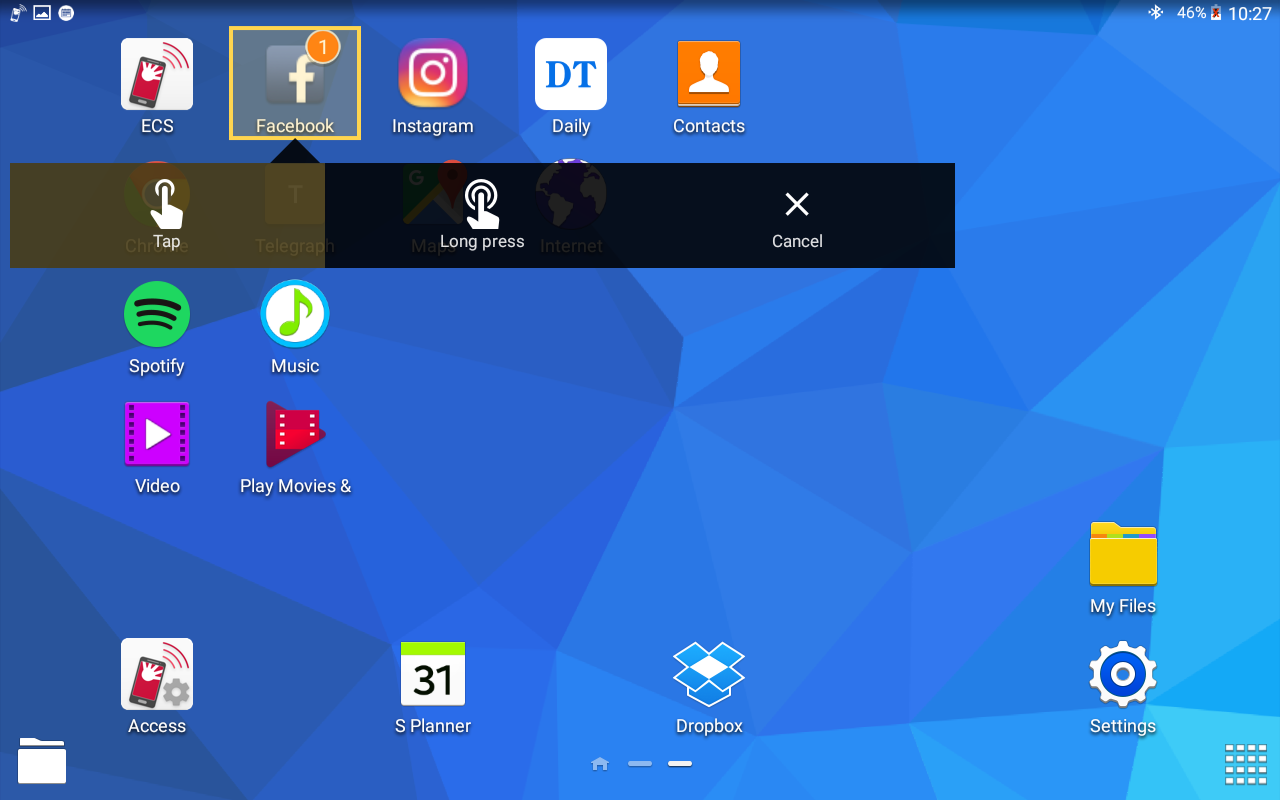Screen dimensions: 1280x800
Task: Open the ECS app
Action: [157, 85]
